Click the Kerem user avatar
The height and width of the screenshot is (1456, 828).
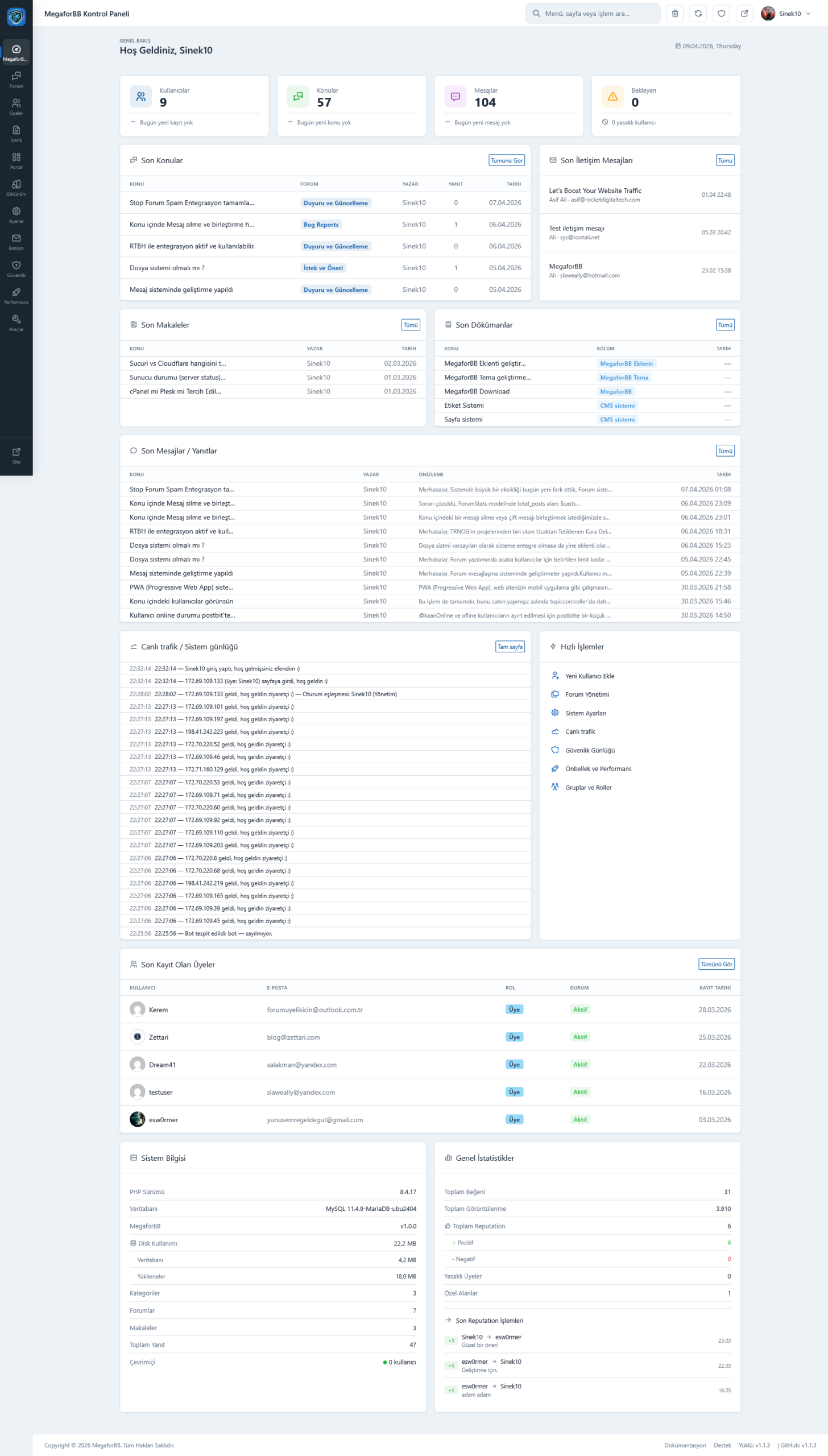click(137, 1010)
